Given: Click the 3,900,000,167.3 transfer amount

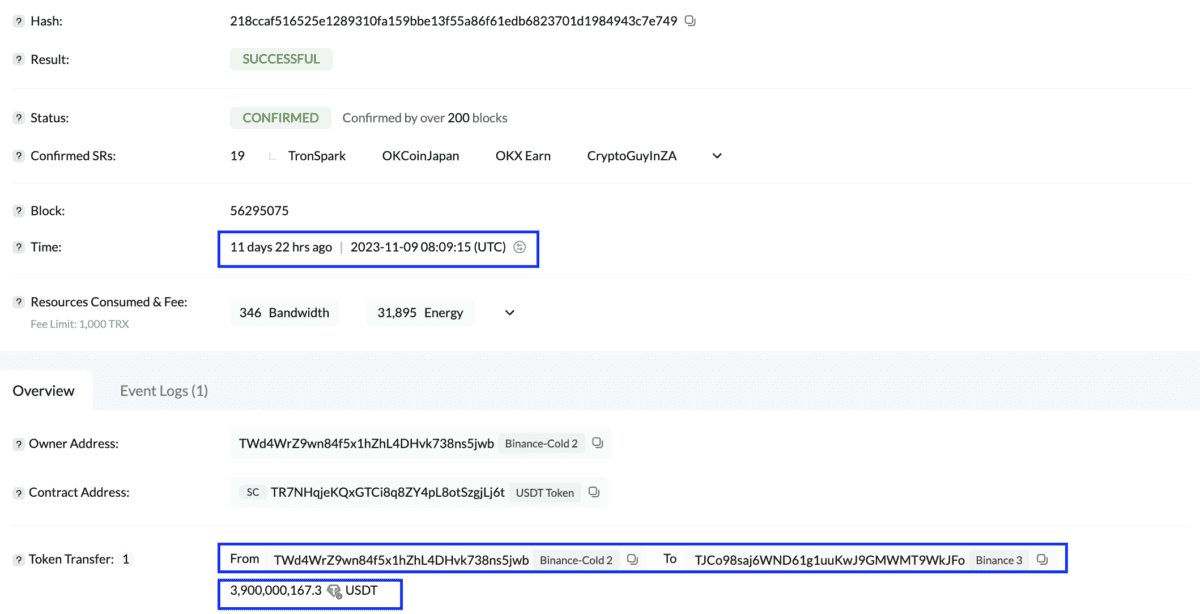Looking at the screenshot, I should pyautogui.click(x=276, y=591).
